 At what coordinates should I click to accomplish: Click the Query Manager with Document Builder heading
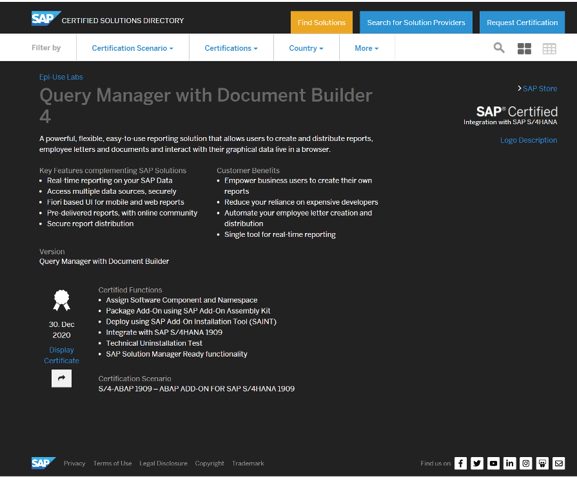(206, 106)
